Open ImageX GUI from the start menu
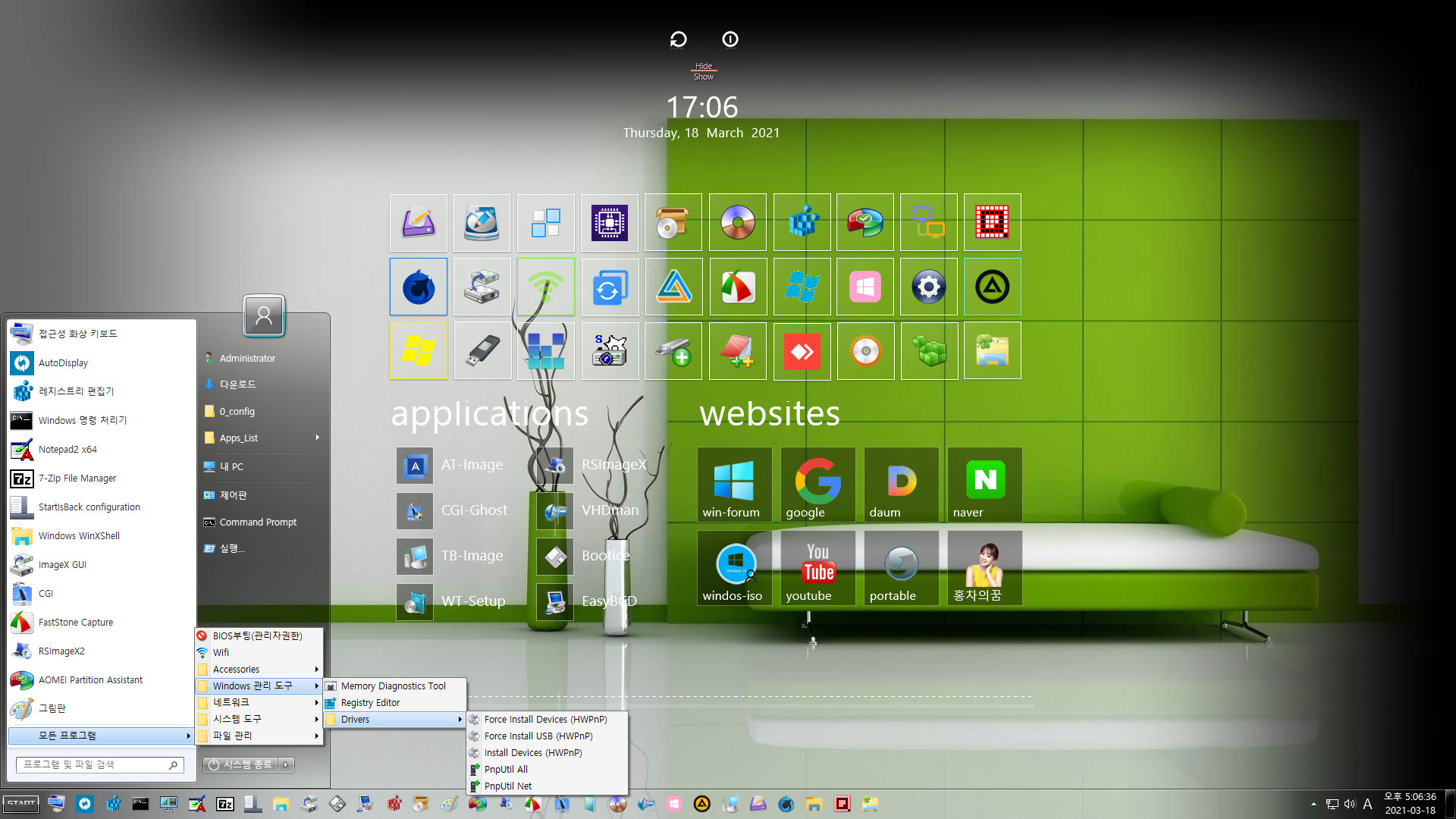The width and height of the screenshot is (1456, 819). (101, 565)
